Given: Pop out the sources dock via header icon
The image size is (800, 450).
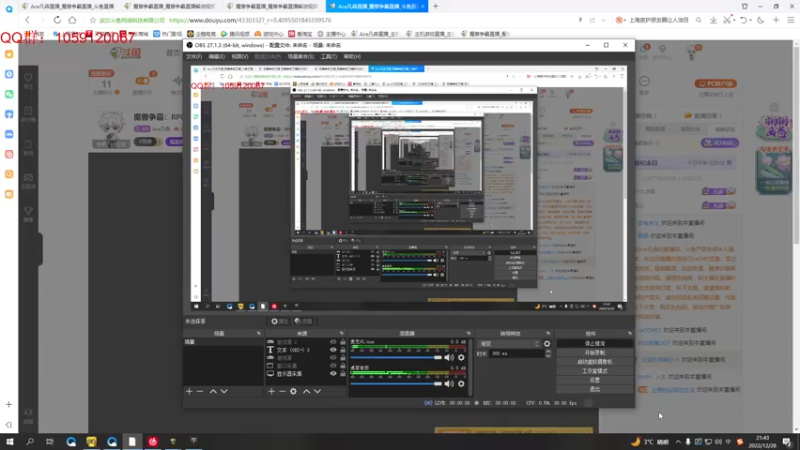Looking at the screenshot, I should tap(341, 333).
